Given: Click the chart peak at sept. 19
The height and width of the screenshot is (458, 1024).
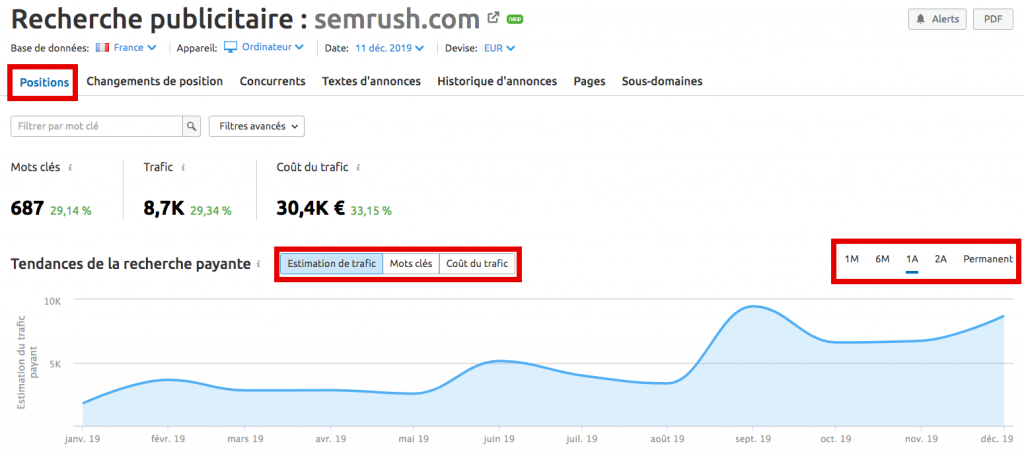Looking at the screenshot, I should (x=754, y=306).
